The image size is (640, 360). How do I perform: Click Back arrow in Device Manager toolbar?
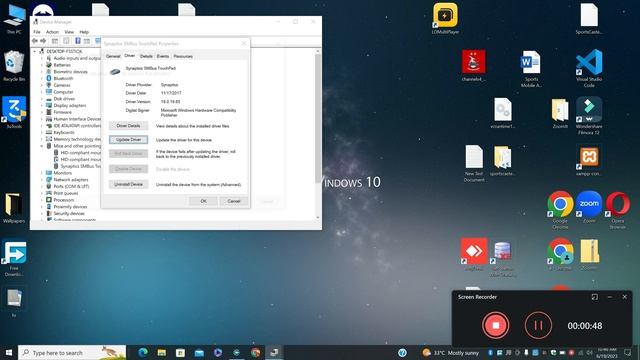click(x=35, y=41)
